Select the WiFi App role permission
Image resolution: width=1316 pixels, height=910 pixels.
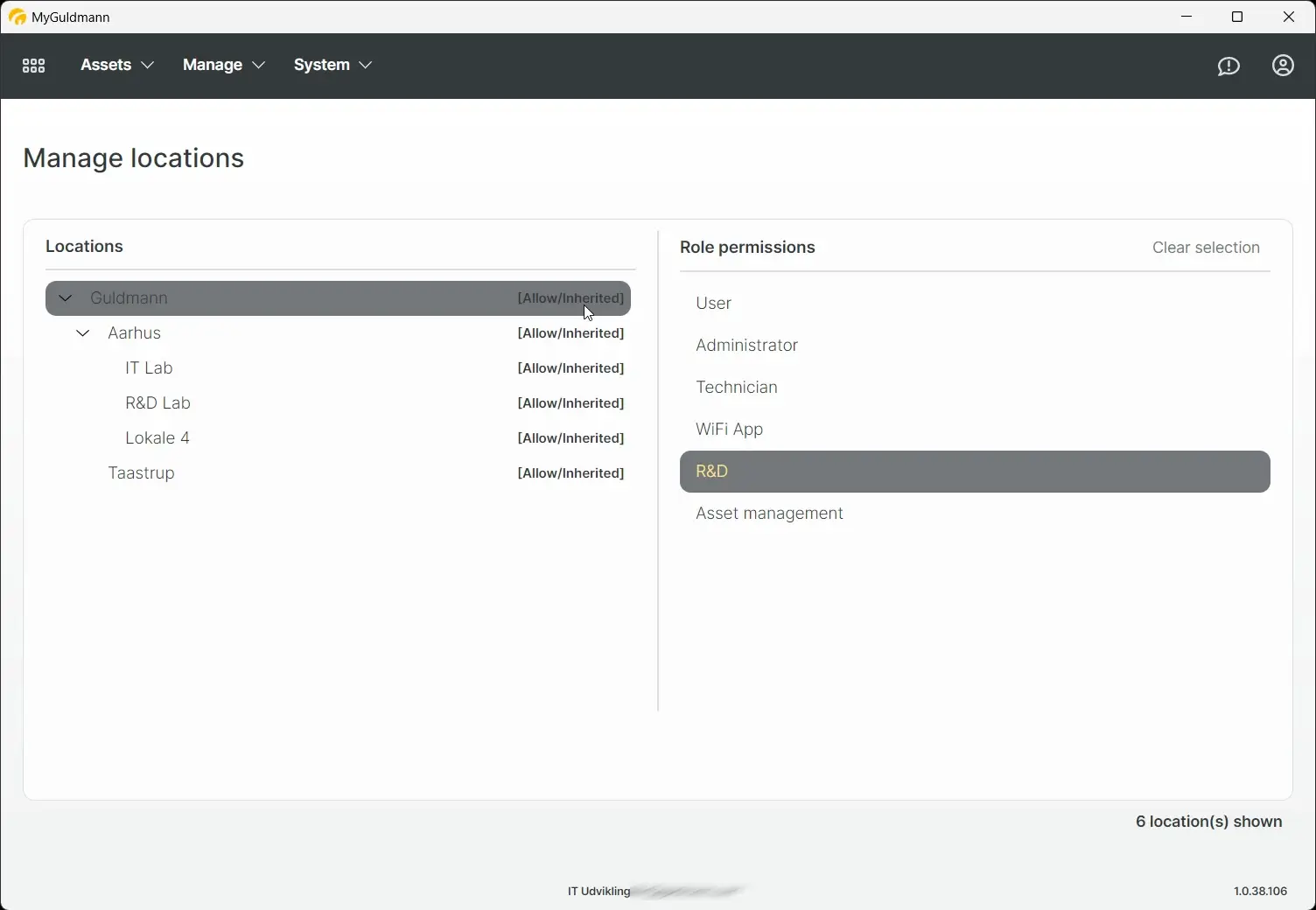tap(728, 429)
